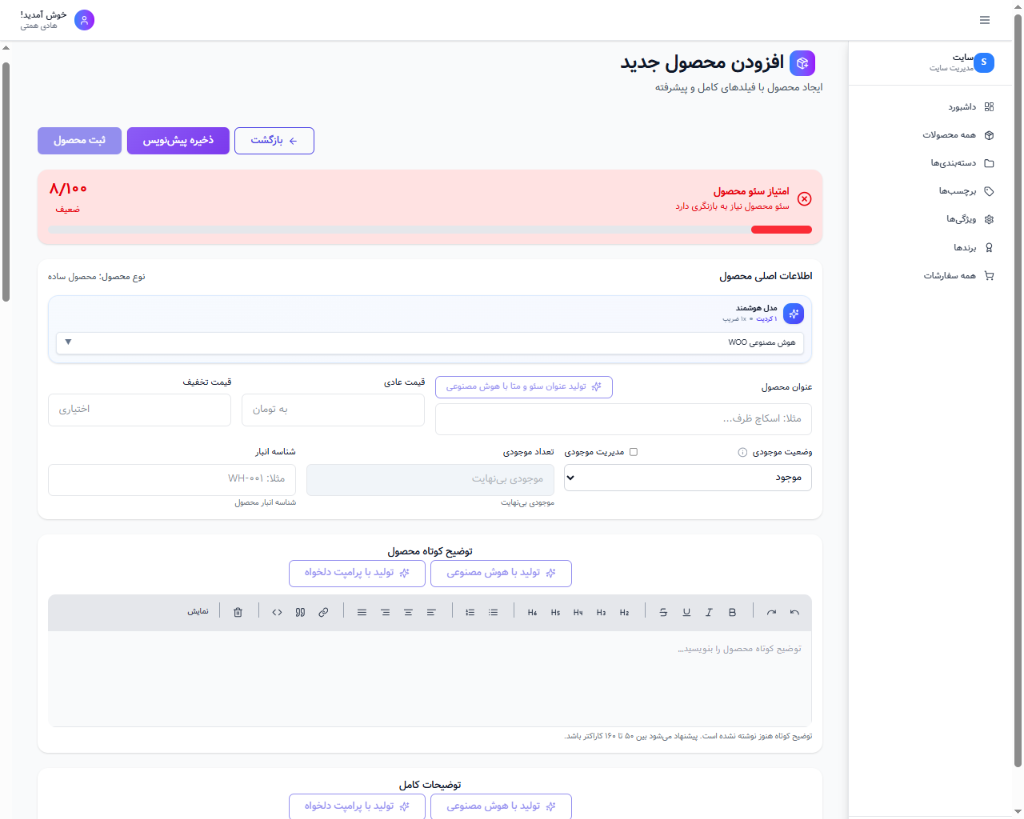Click تولید با پرامپت دلخواه under توضیح کوتاه محصول
Screen dimensions: 1024x819
click(357, 573)
